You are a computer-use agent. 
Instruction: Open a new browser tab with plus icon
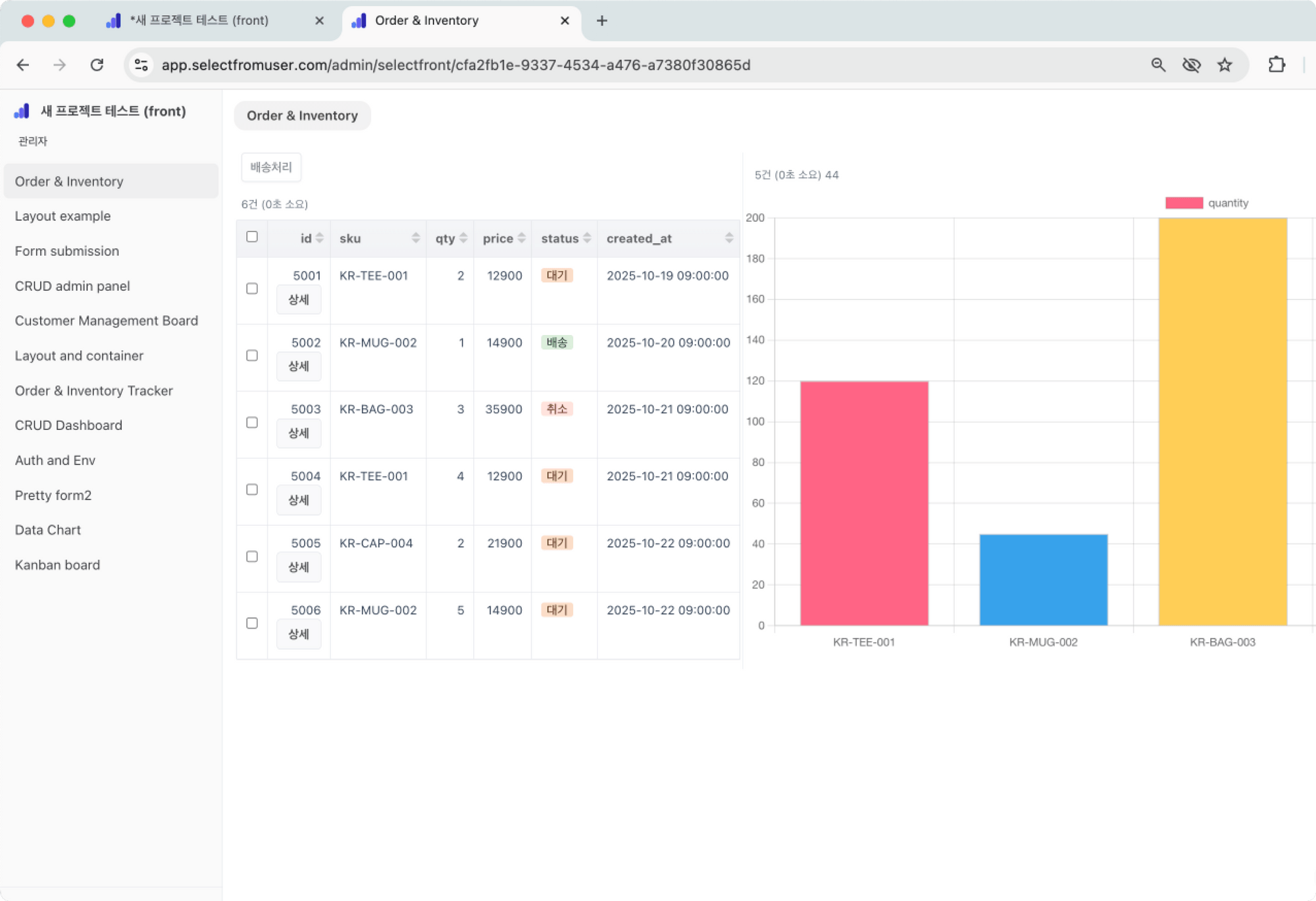coord(601,20)
